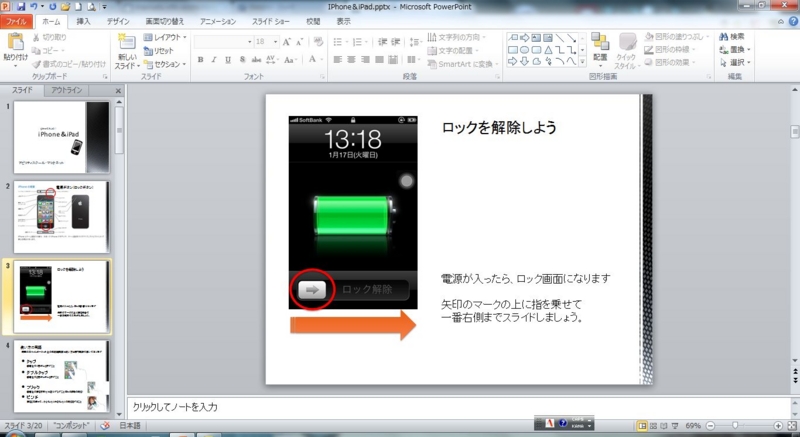Click the zoom slider handle
800x437 pixels.
(x=735, y=425)
